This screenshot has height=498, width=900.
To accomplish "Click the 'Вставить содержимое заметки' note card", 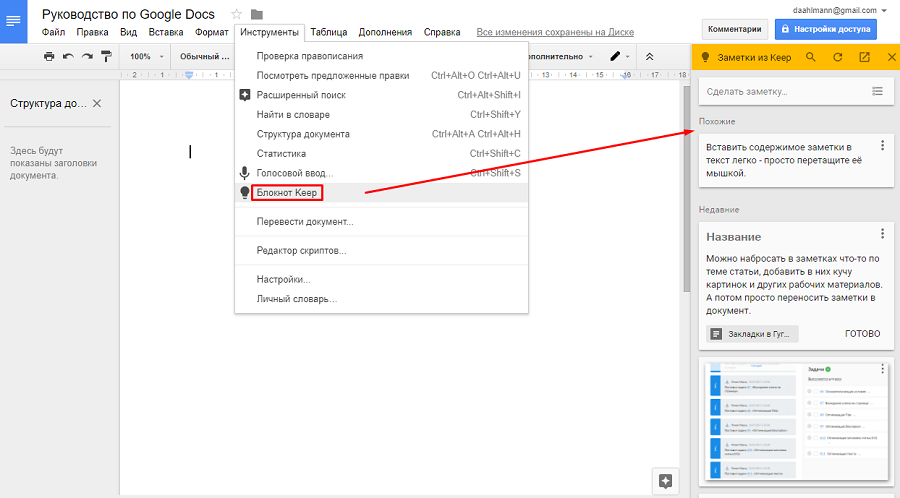I will (796, 160).
